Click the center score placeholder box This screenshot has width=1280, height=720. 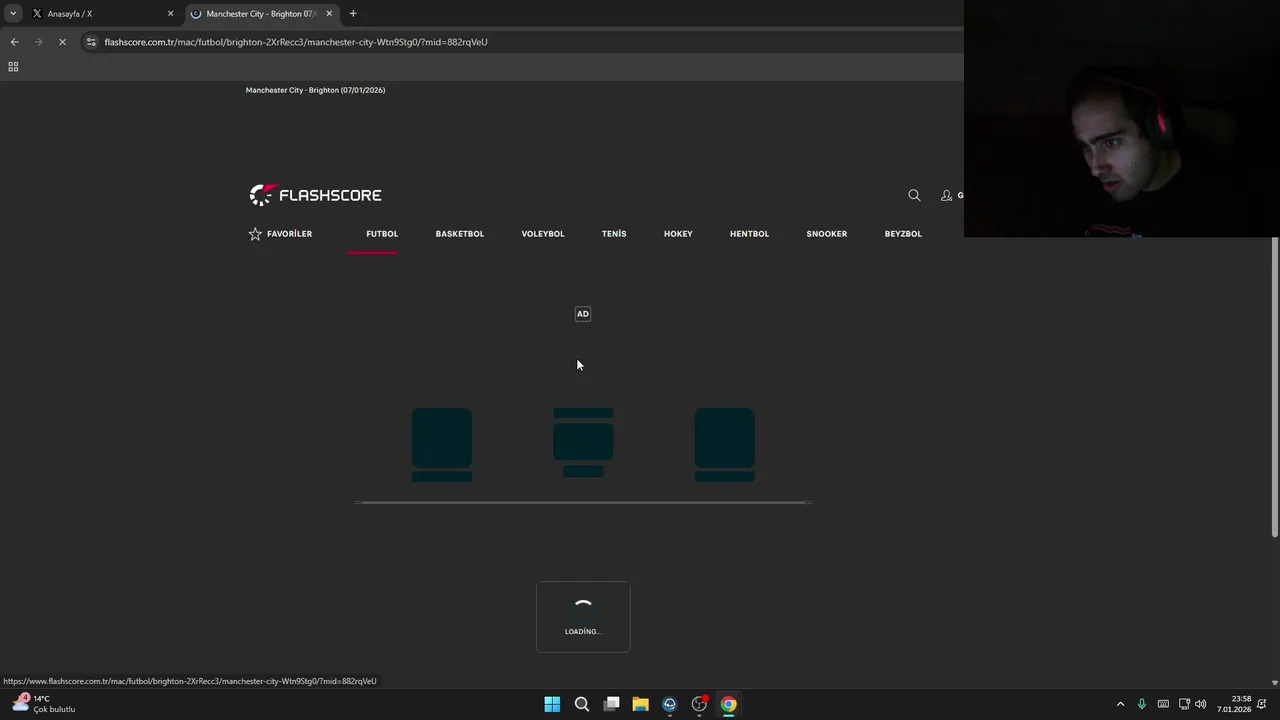point(583,441)
